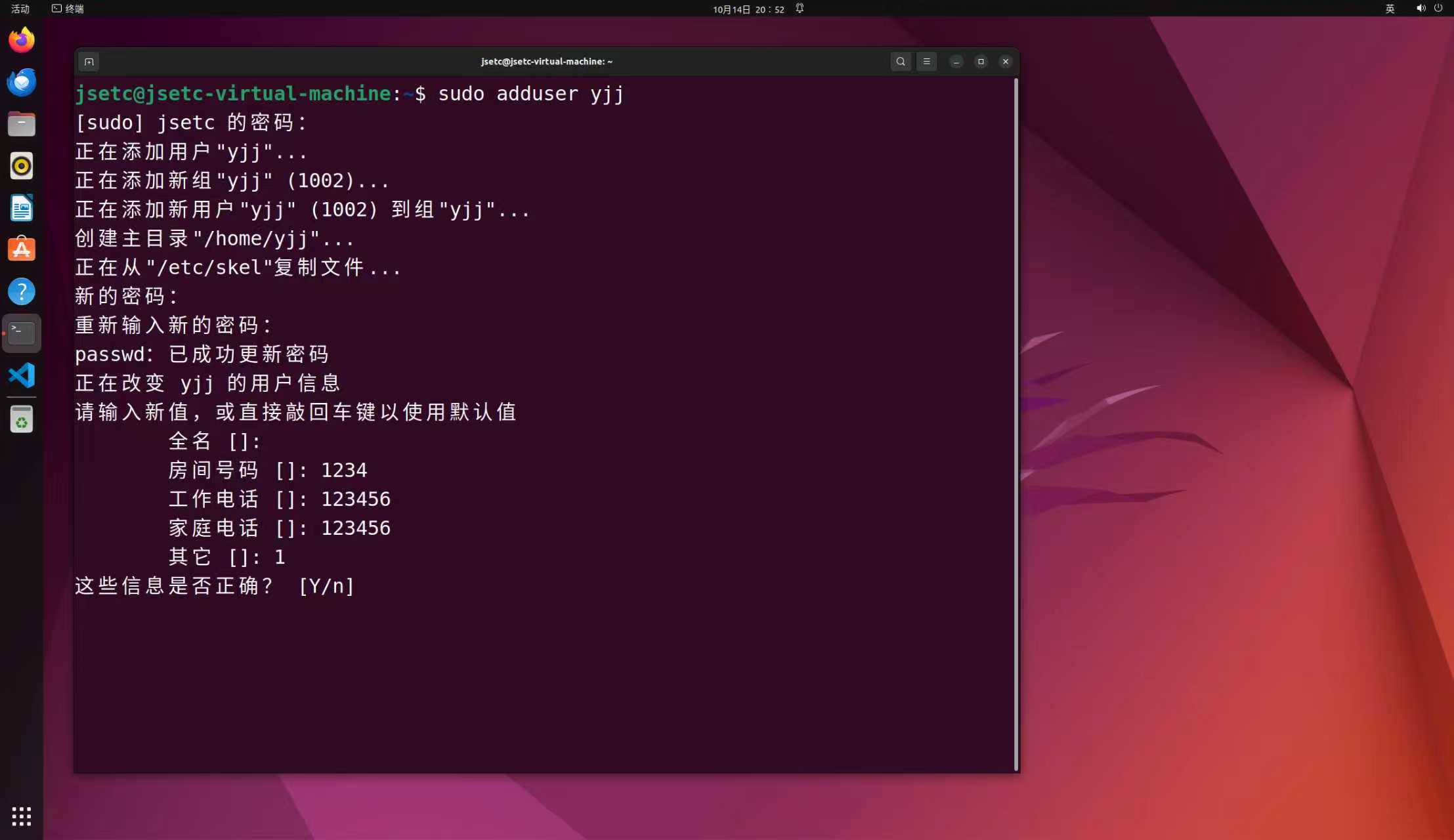
Task: Open the date and time calendar panel
Action: click(748, 9)
